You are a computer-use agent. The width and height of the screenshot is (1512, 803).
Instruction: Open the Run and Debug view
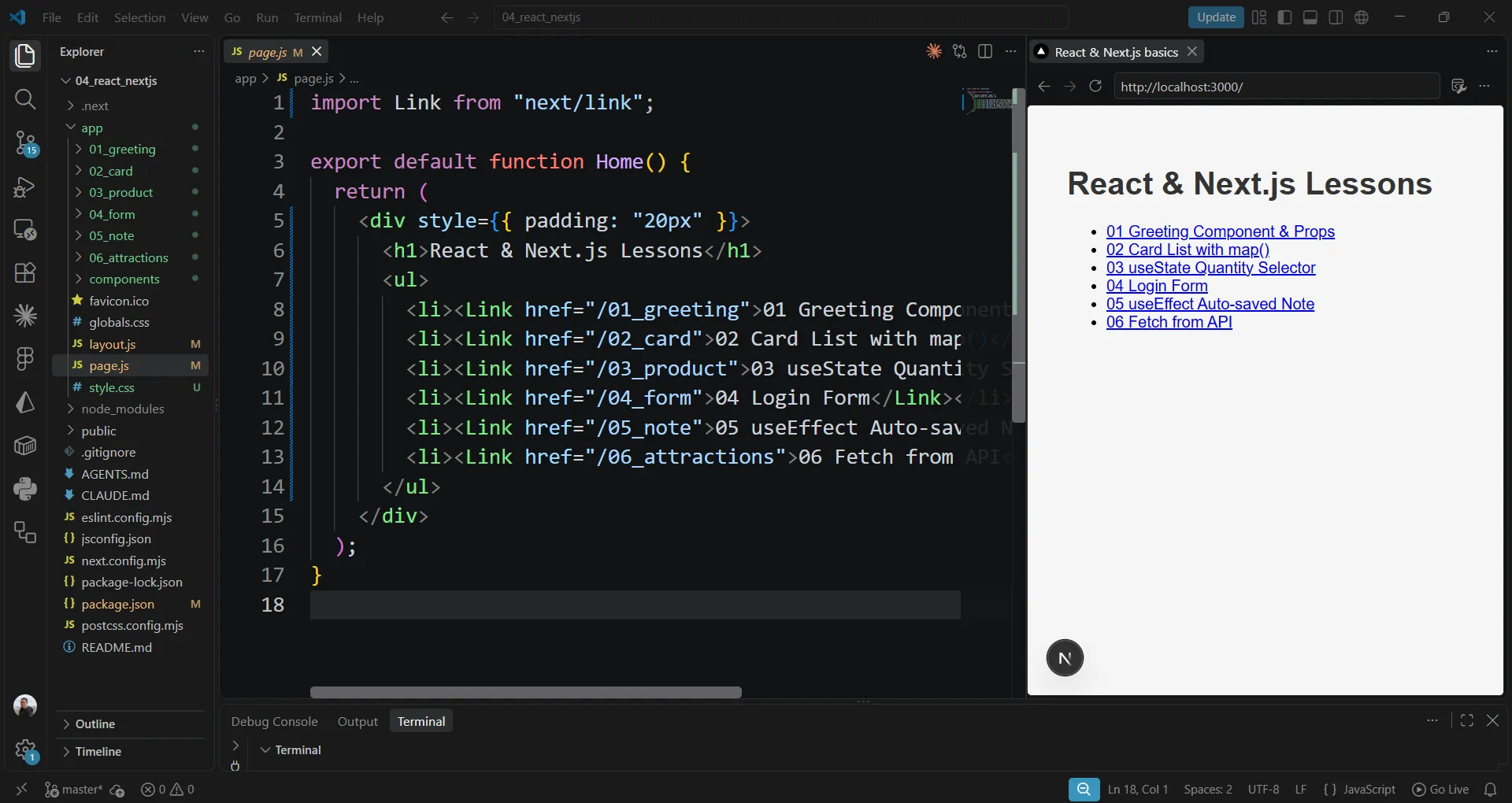25,187
